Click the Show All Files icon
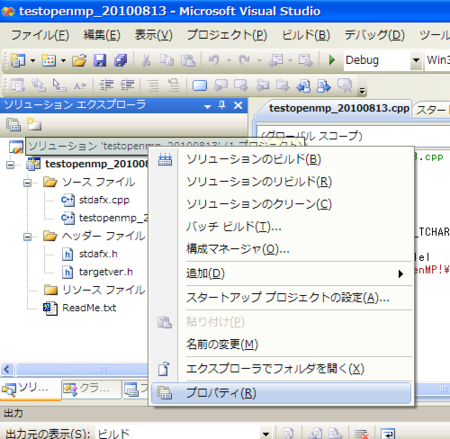This screenshot has height=439, width=450. [34, 125]
